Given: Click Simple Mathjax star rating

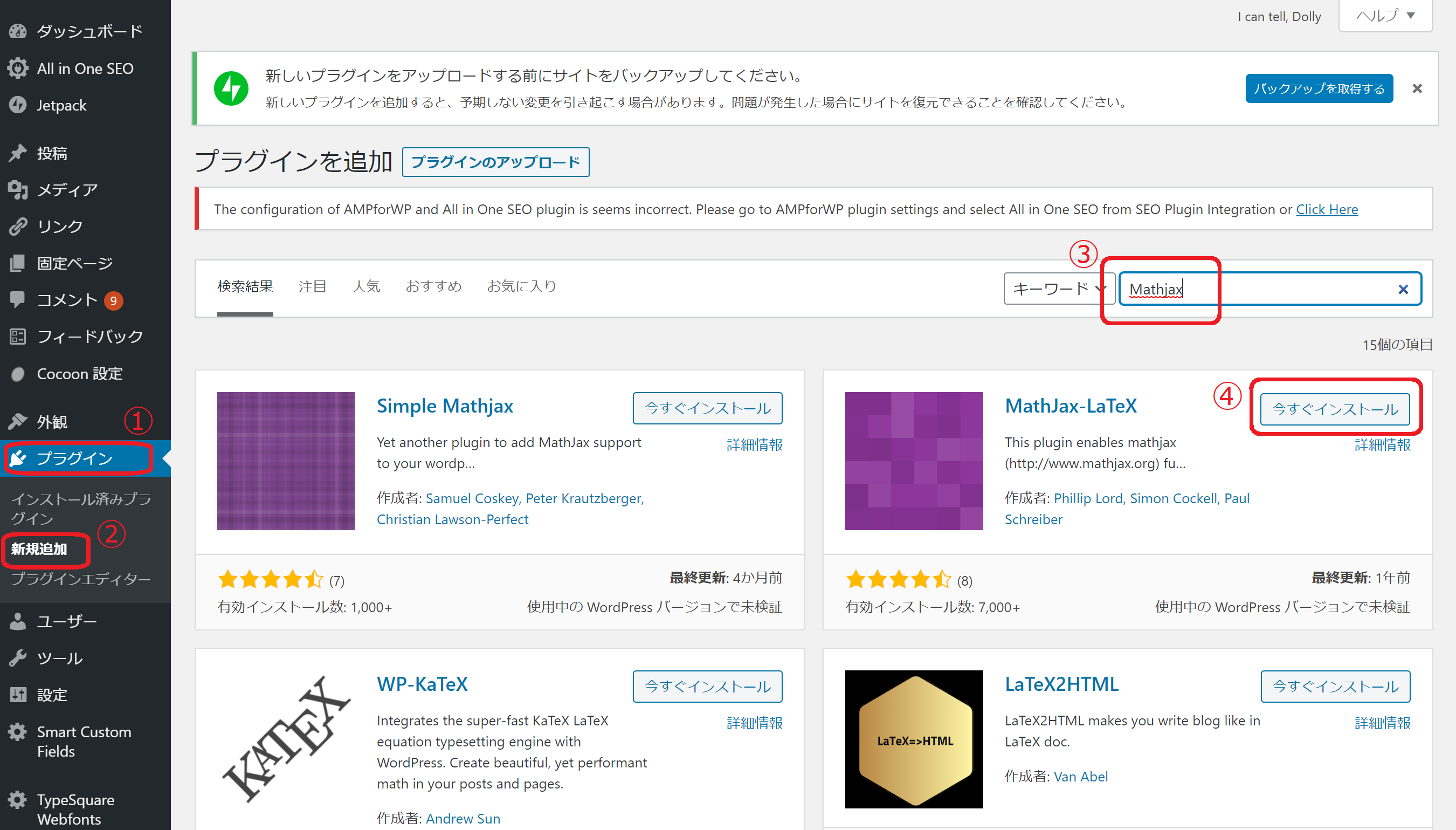Looking at the screenshot, I should tap(271, 580).
